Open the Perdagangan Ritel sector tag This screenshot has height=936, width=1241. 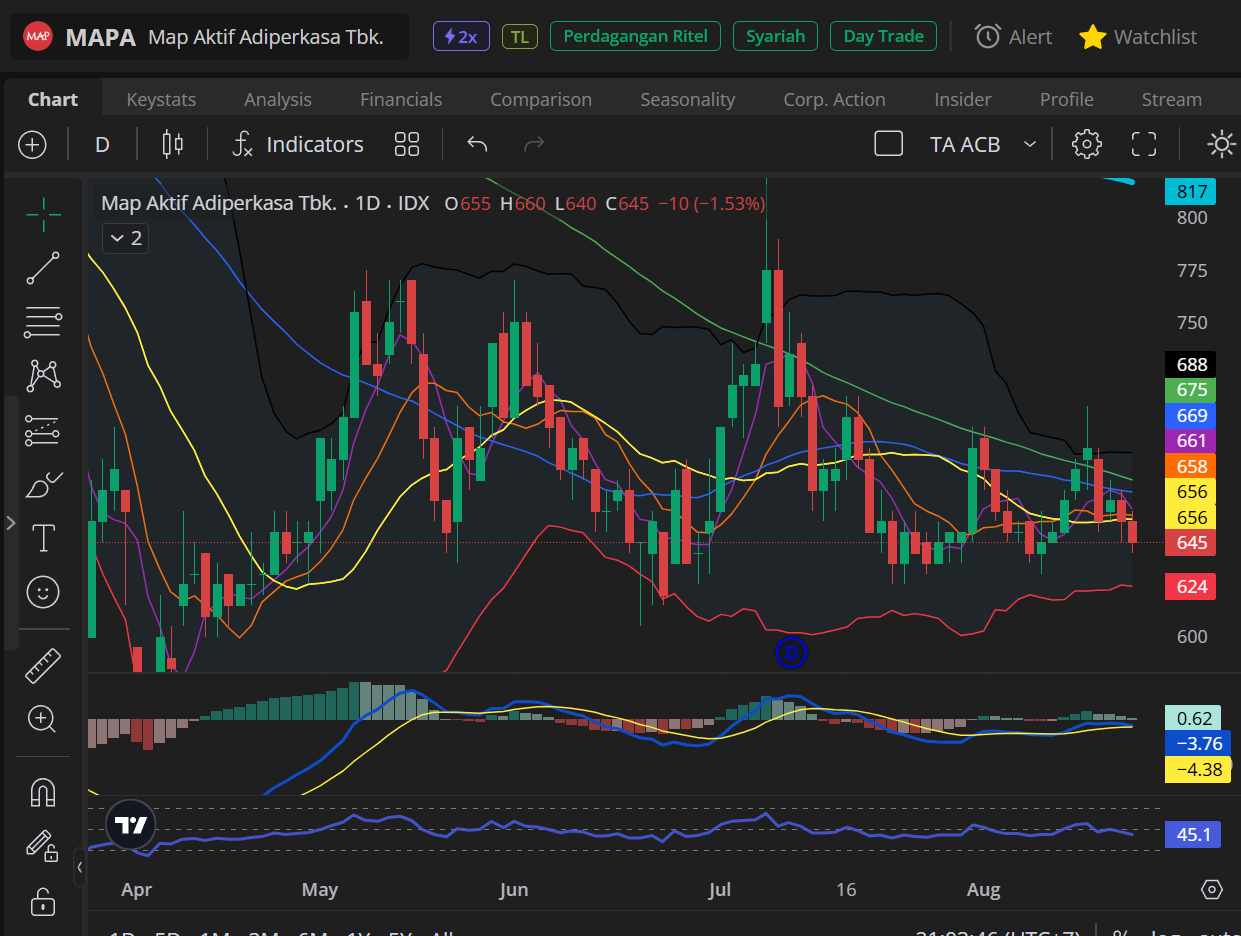click(635, 37)
